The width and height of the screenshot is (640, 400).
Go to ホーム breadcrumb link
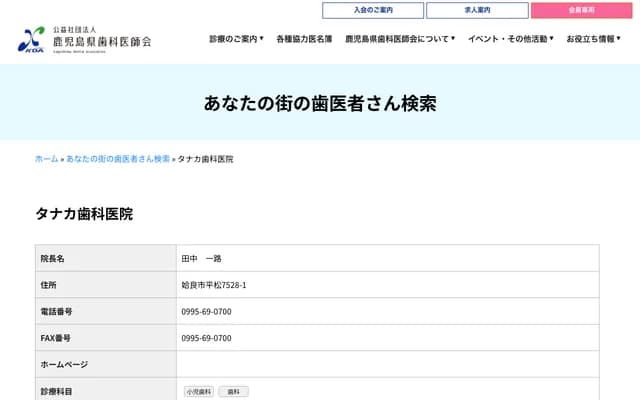tap(46, 159)
